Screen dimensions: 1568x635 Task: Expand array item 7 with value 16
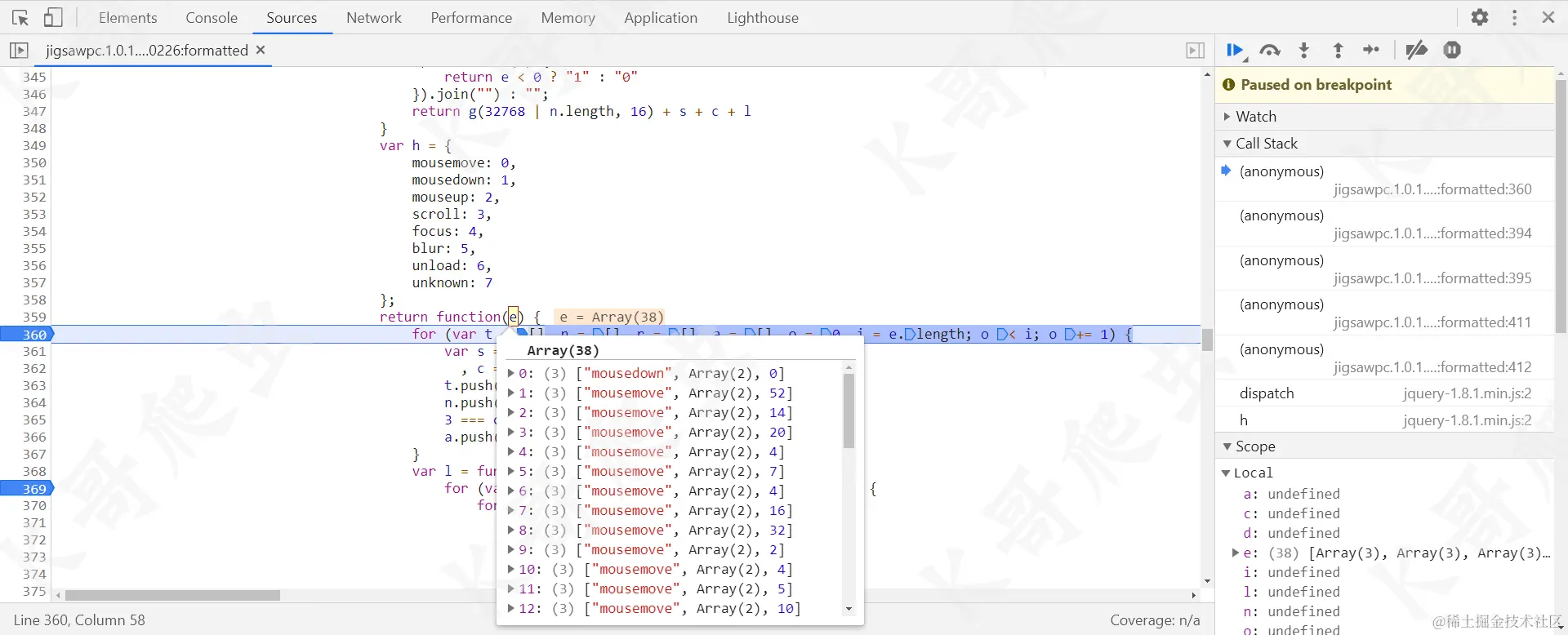[511, 511]
